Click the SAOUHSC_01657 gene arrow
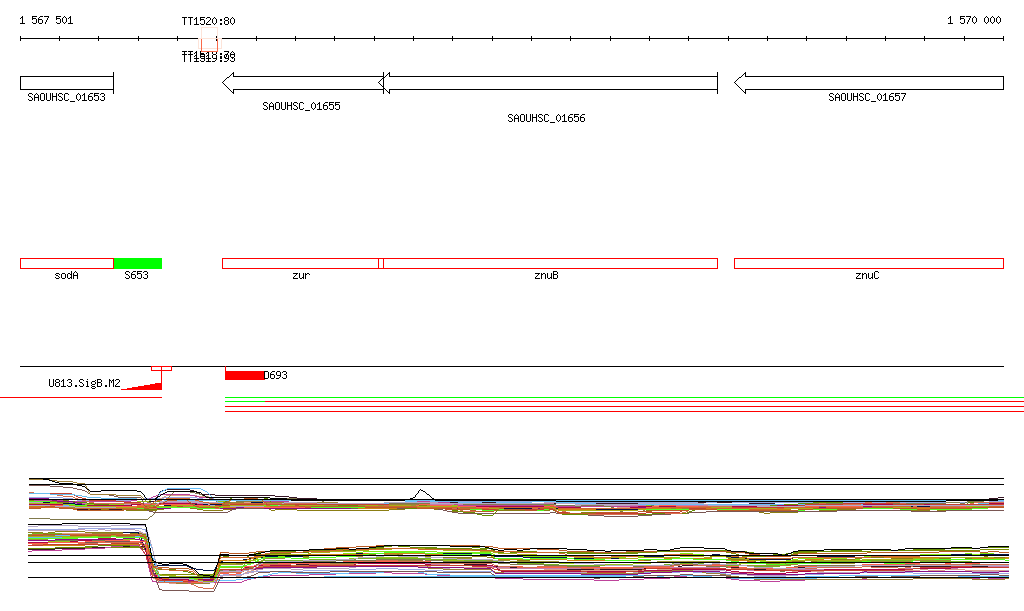The image size is (1024, 611). point(868,83)
